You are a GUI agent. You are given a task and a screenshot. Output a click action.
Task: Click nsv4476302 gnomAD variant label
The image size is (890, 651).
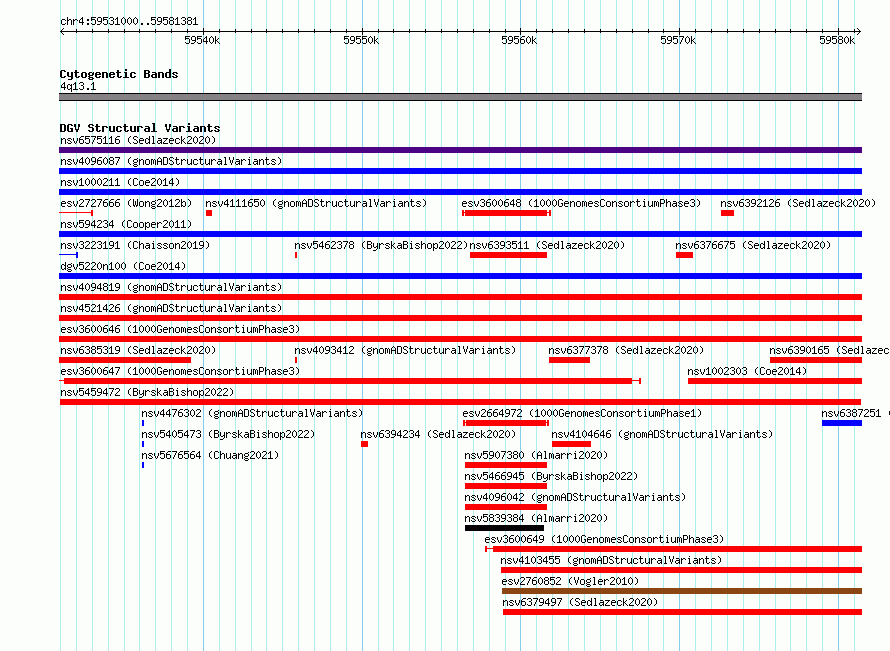pos(252,413)
